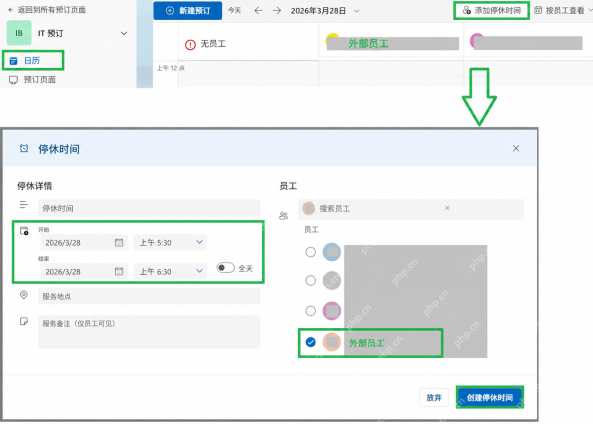Click the calendar clock icon beside 开始
Viewport: 593px width, 424px height.
click(24, 231)
